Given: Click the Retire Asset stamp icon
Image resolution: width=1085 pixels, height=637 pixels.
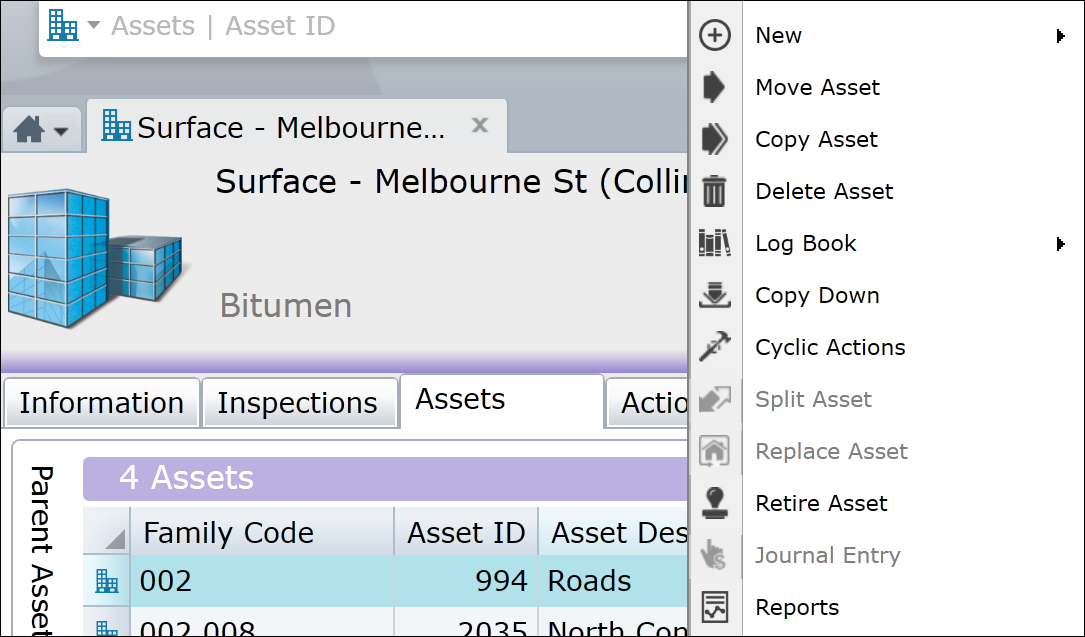Looking at the screenshot, I should click(x=715, y=503).
